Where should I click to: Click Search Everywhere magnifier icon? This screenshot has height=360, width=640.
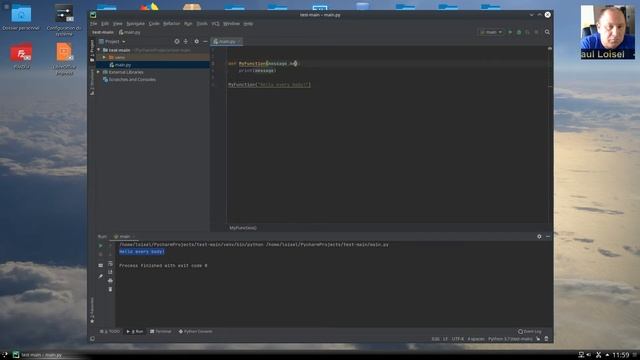[547, 32]
